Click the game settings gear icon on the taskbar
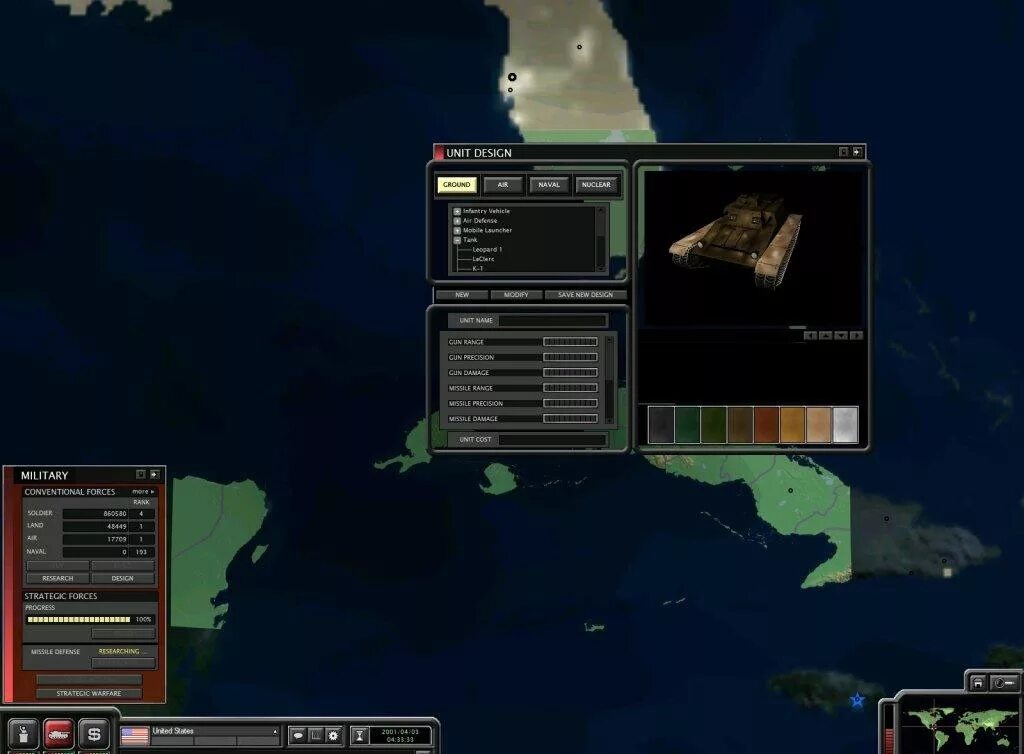1024x754 pixels. [333, 734]
